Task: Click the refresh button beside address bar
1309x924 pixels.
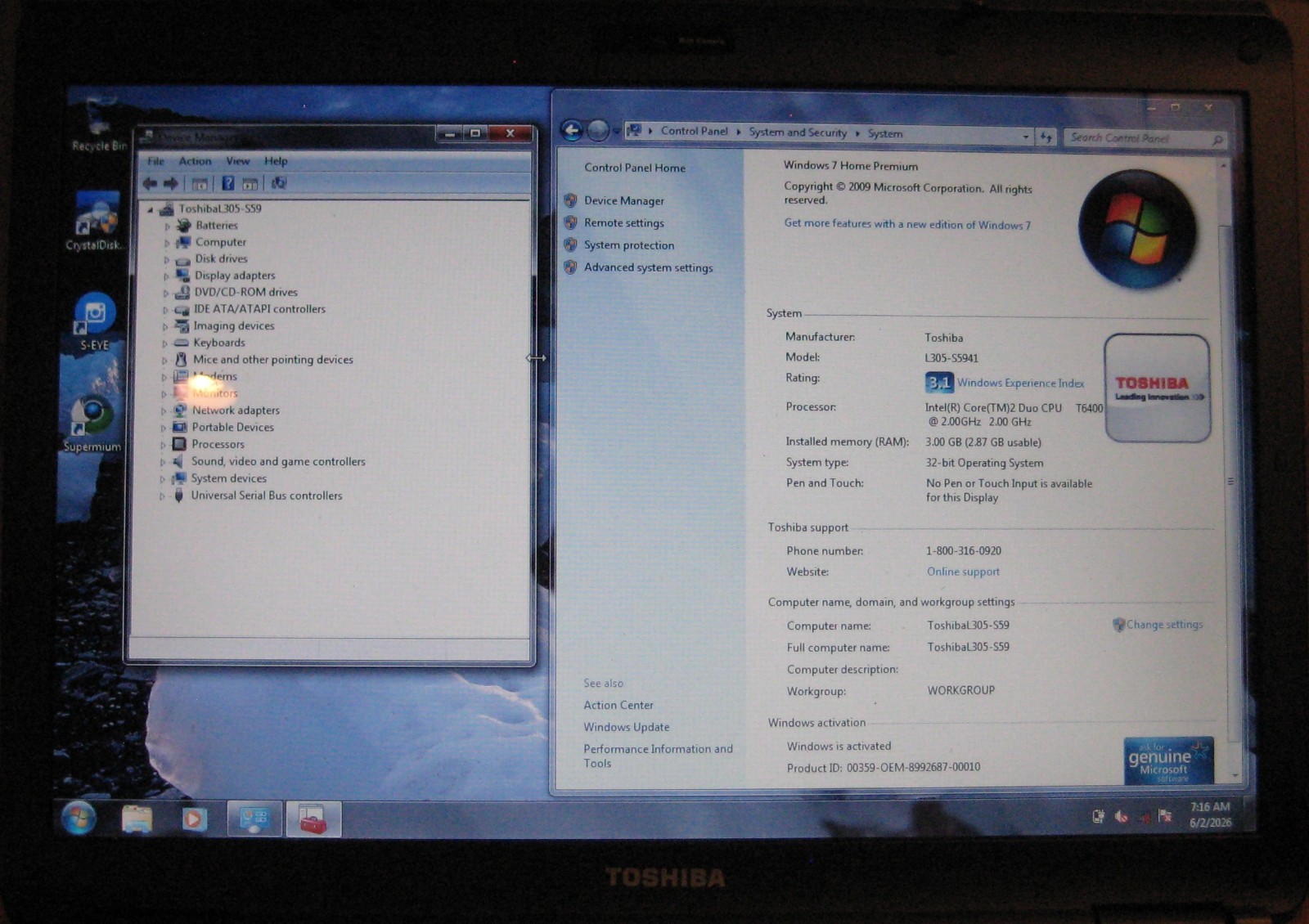Action: pyautogui.click(x=1046, y=137)
